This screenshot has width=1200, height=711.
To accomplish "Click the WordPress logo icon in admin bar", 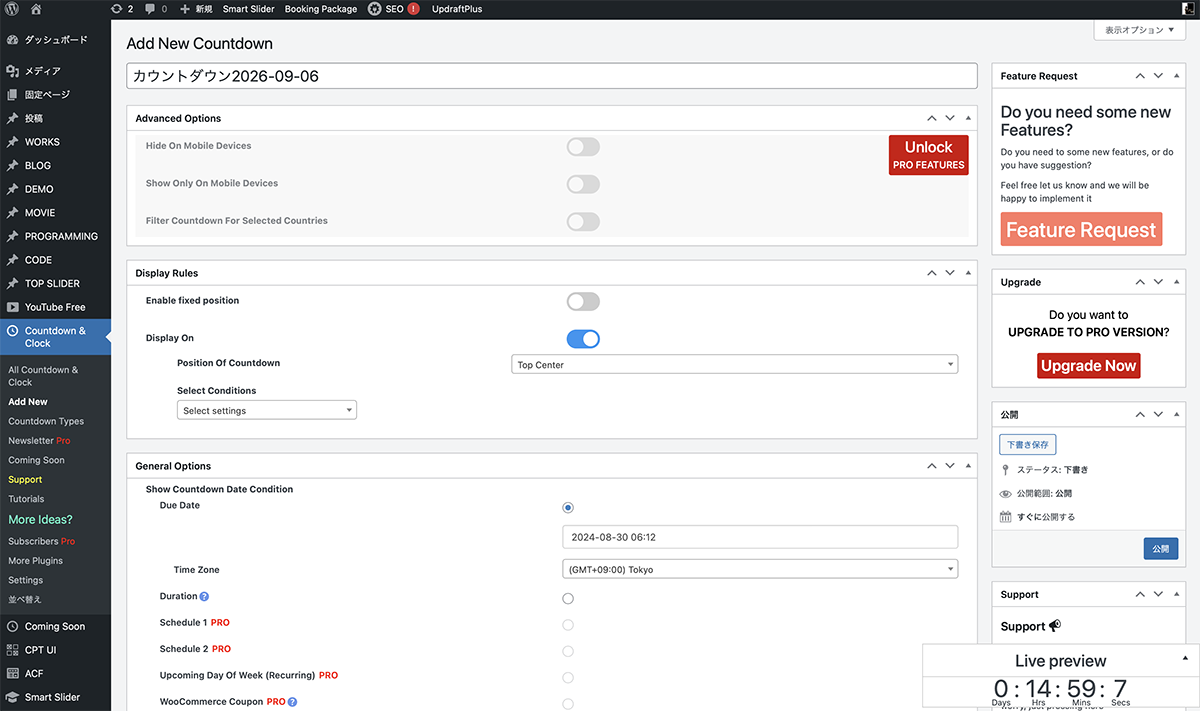I will click(13, 9).
